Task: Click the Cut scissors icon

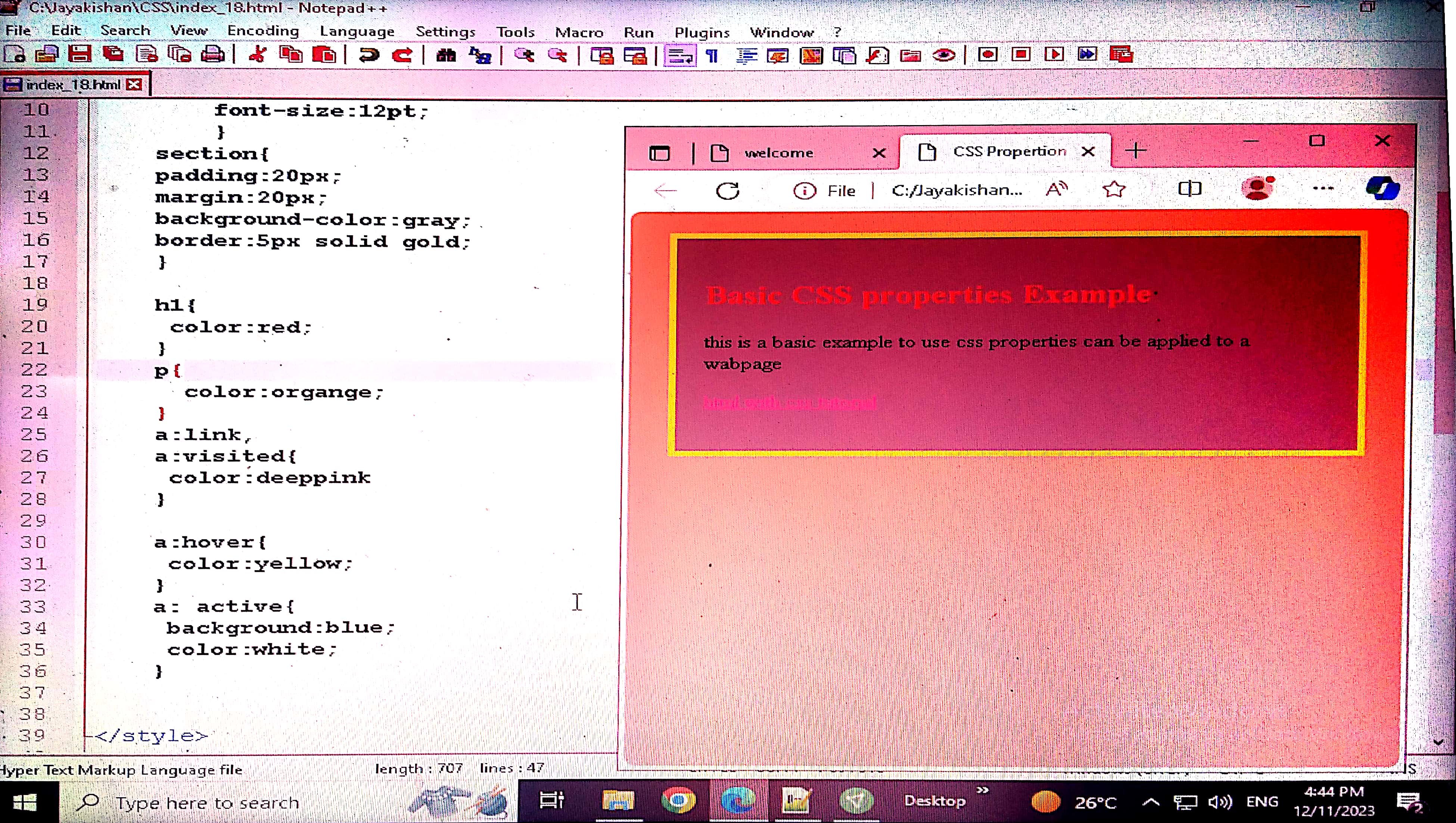Action: pos(258,55)
